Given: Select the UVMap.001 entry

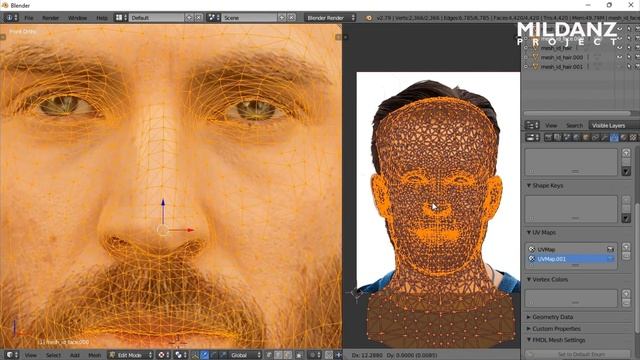Looking at the screenshot, I should coord(571,259).
